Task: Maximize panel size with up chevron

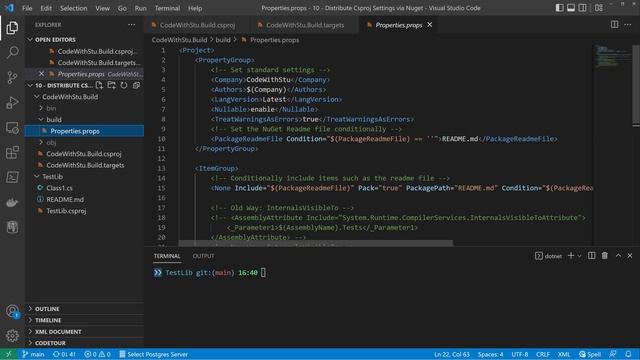Action: (x=618, y=256)
